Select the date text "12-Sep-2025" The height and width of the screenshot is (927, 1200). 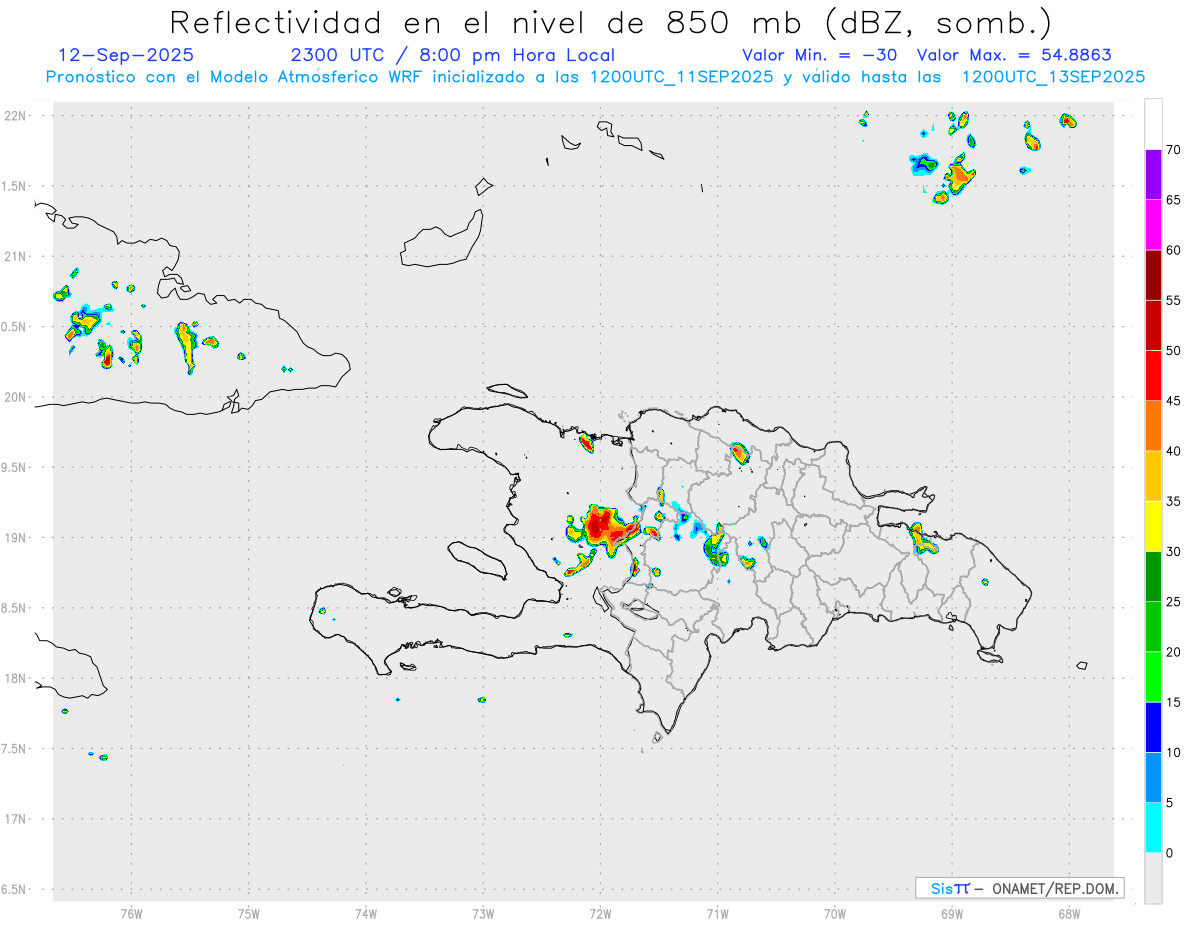coord(127,55)
